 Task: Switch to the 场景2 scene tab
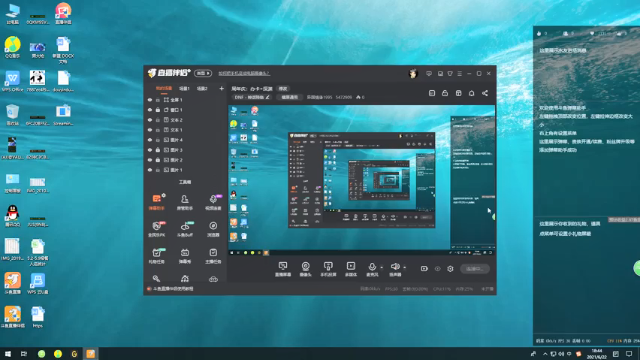pos(202,89)
